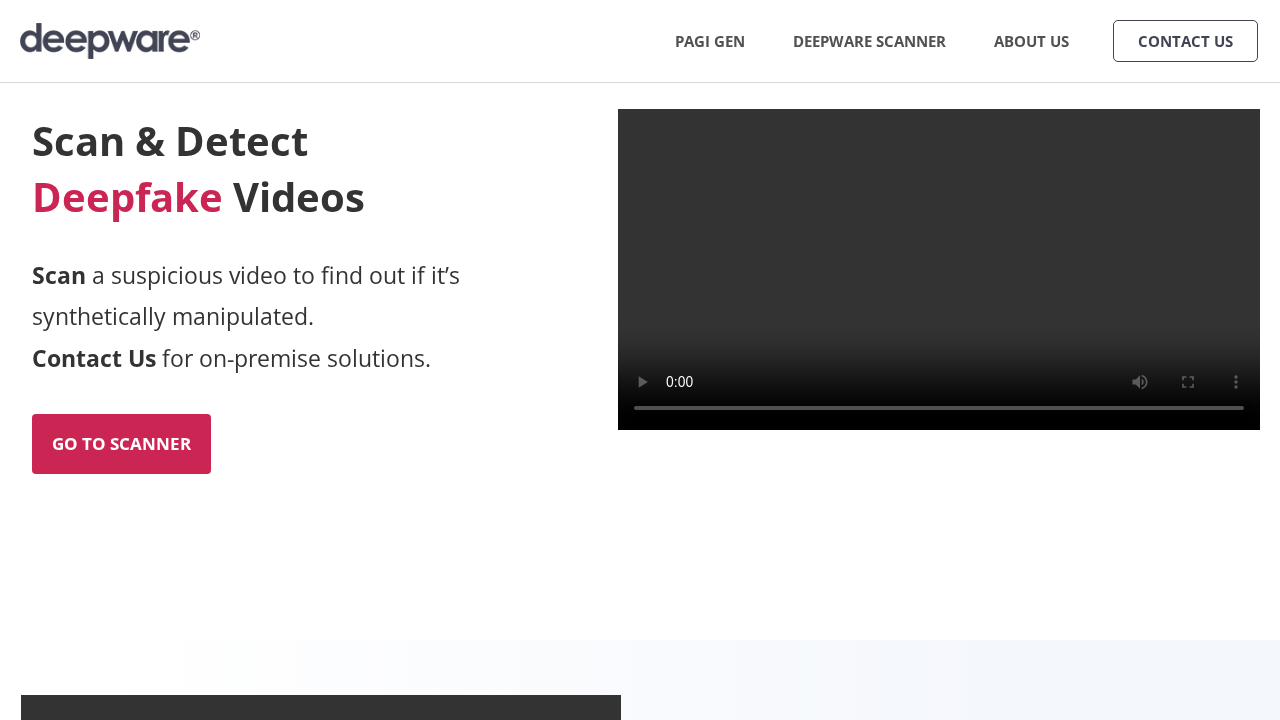Enter fullscreen on the video player

click(x=1188, y=382)
